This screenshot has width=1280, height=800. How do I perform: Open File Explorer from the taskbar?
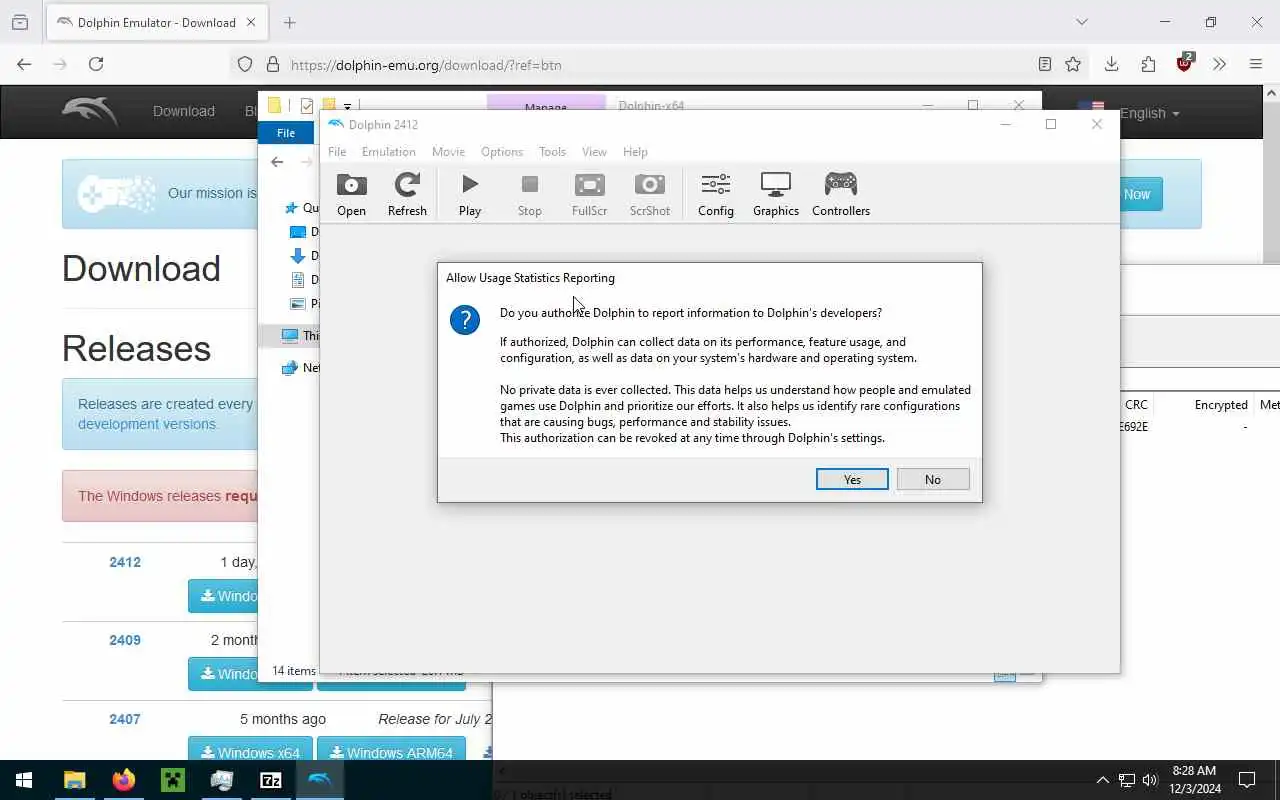[x=74, y=780]
